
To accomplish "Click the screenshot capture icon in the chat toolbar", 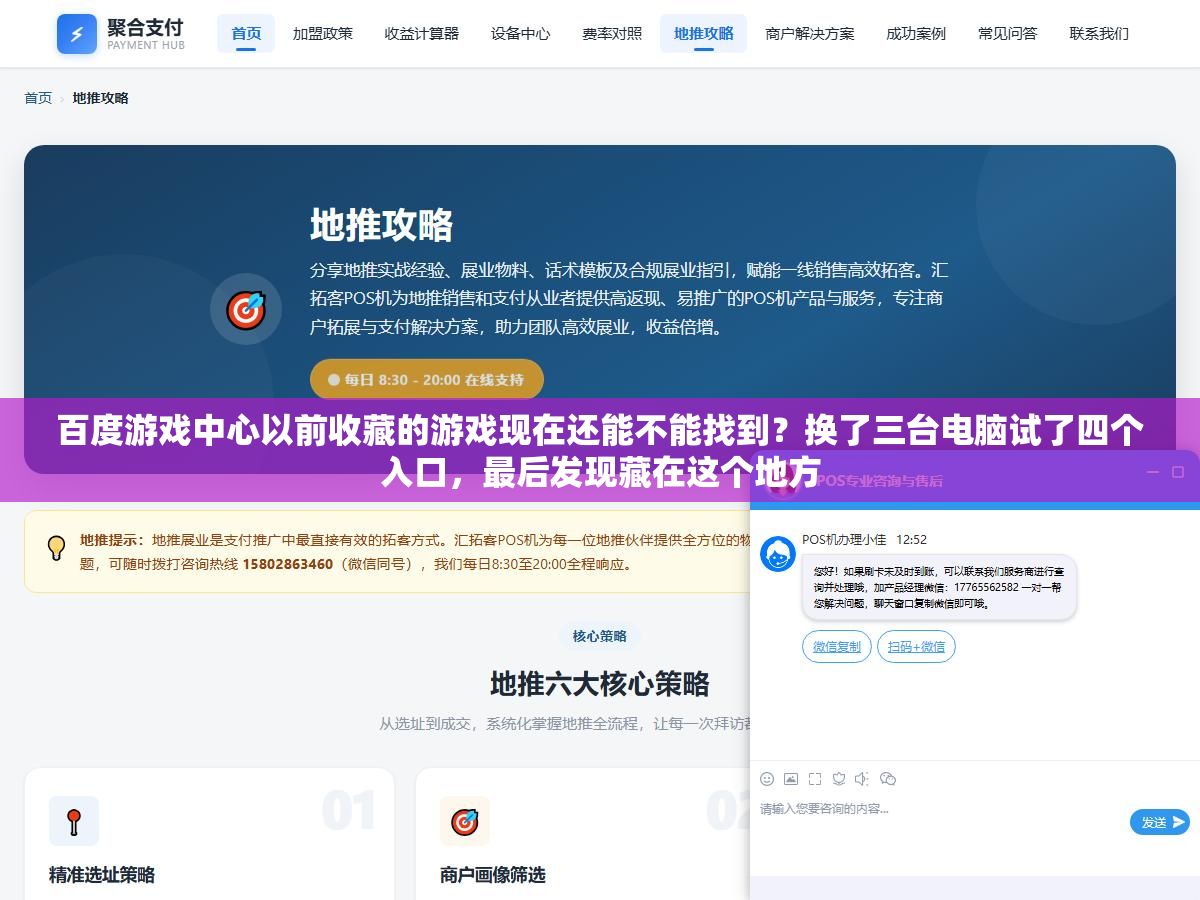I will (815, 779).
